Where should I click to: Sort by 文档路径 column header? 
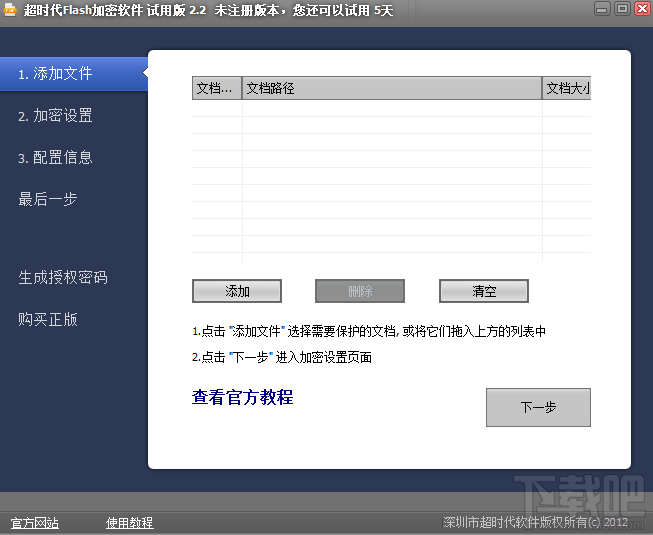click(392, 88)
